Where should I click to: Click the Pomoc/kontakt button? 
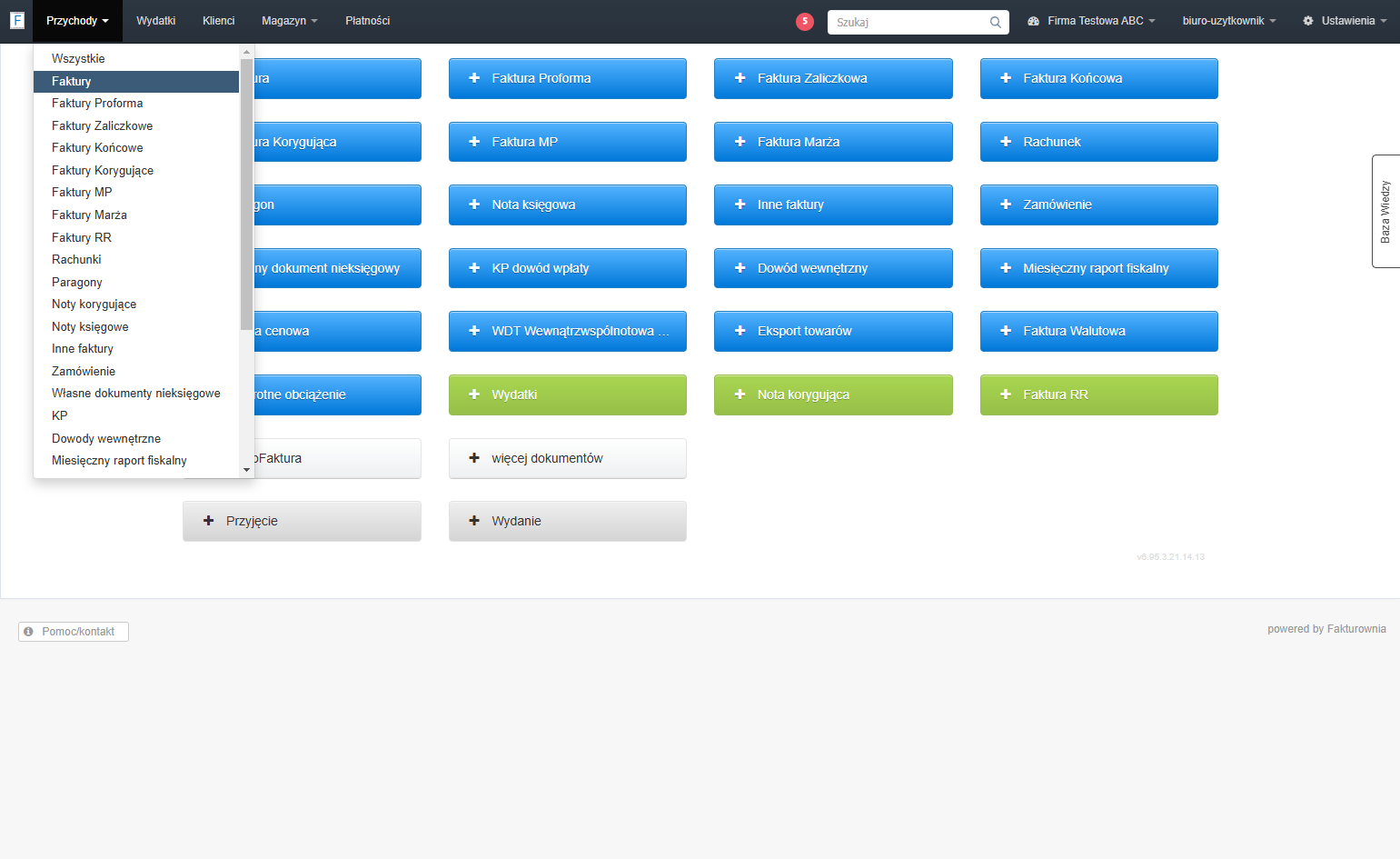click(74, 632)
